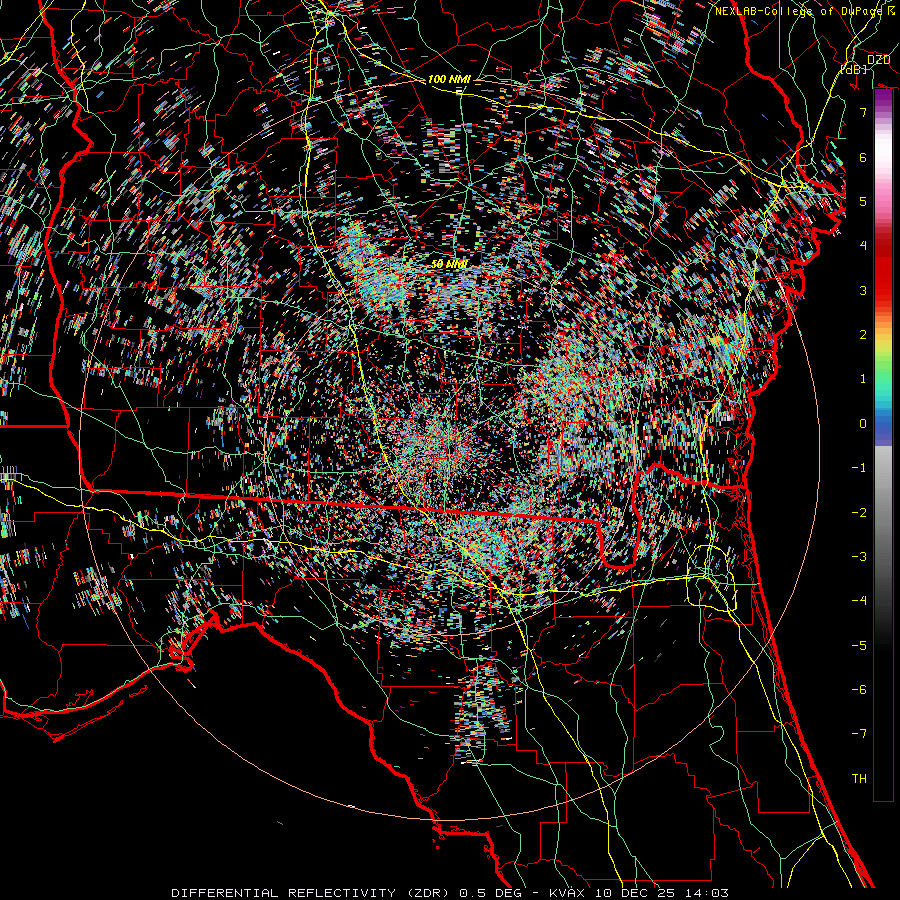Click the -2 dB scale label
The height and width of the screenshot is (900, 900).
[x=859, y=513]
